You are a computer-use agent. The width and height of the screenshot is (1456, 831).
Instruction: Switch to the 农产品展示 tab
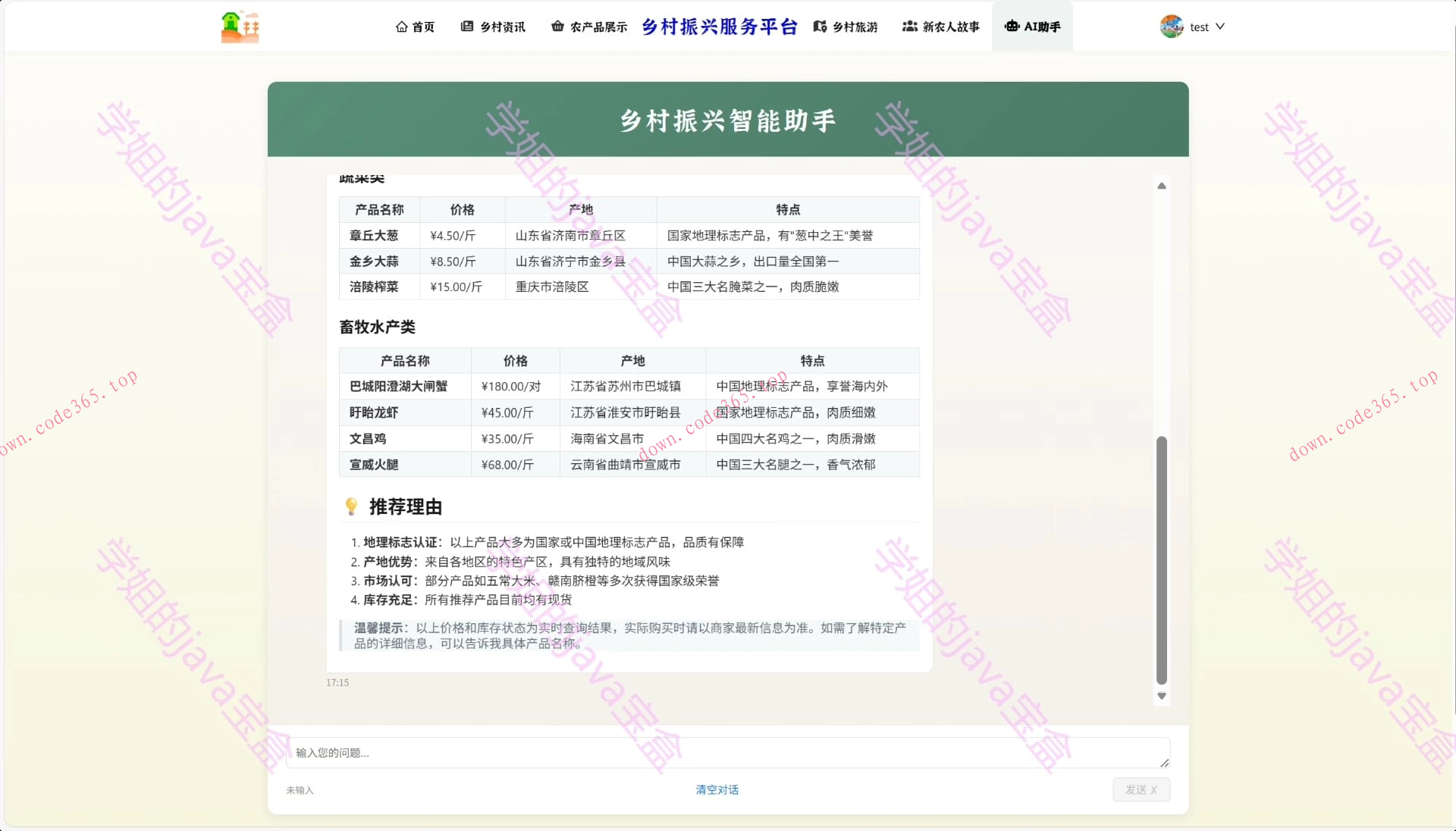[x=598, y=27]
